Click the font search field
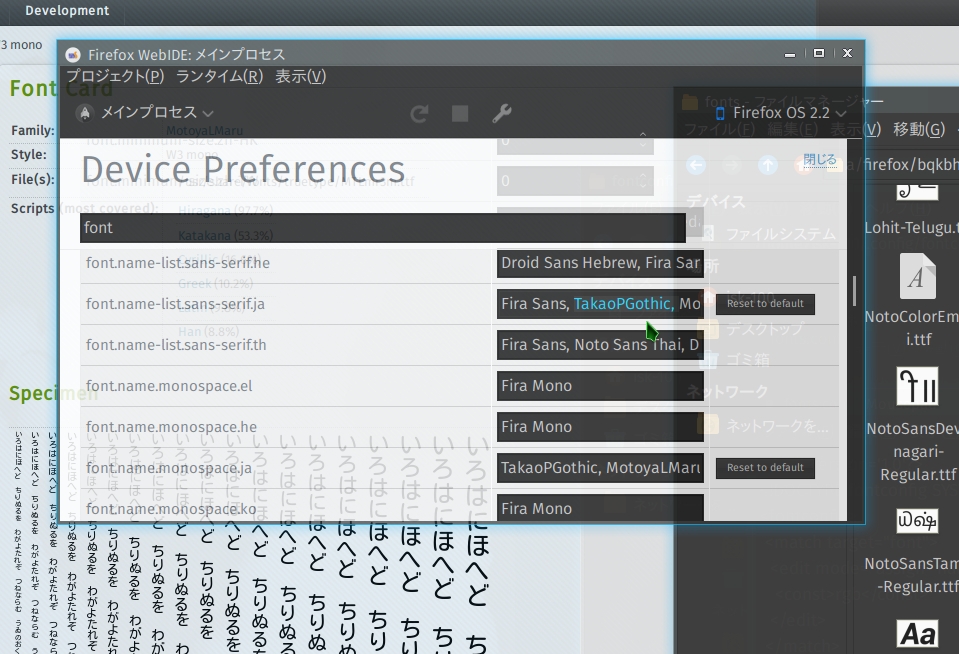This screenshot has width=959, height=654. (x=382, y=228)
